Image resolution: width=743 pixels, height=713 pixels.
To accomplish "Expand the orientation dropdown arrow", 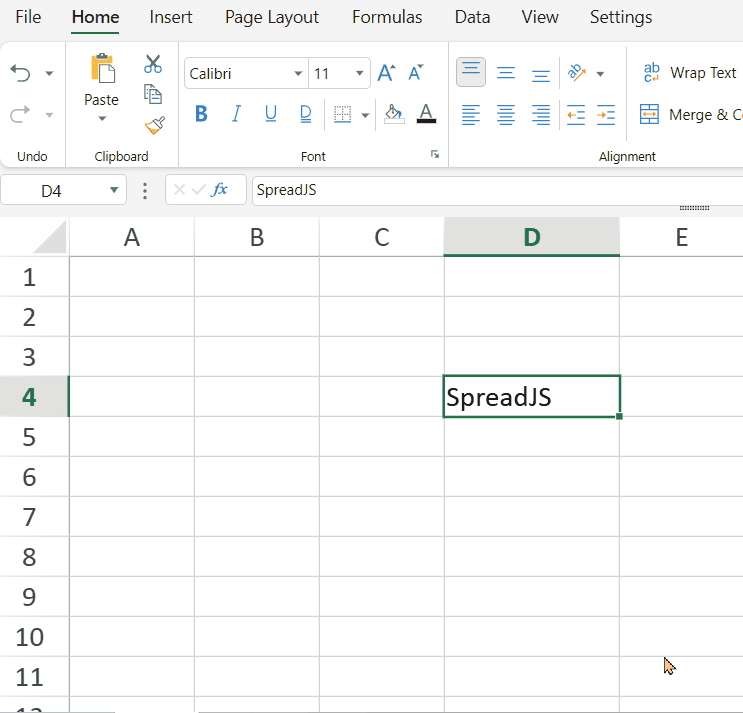I will pos(600,74).
